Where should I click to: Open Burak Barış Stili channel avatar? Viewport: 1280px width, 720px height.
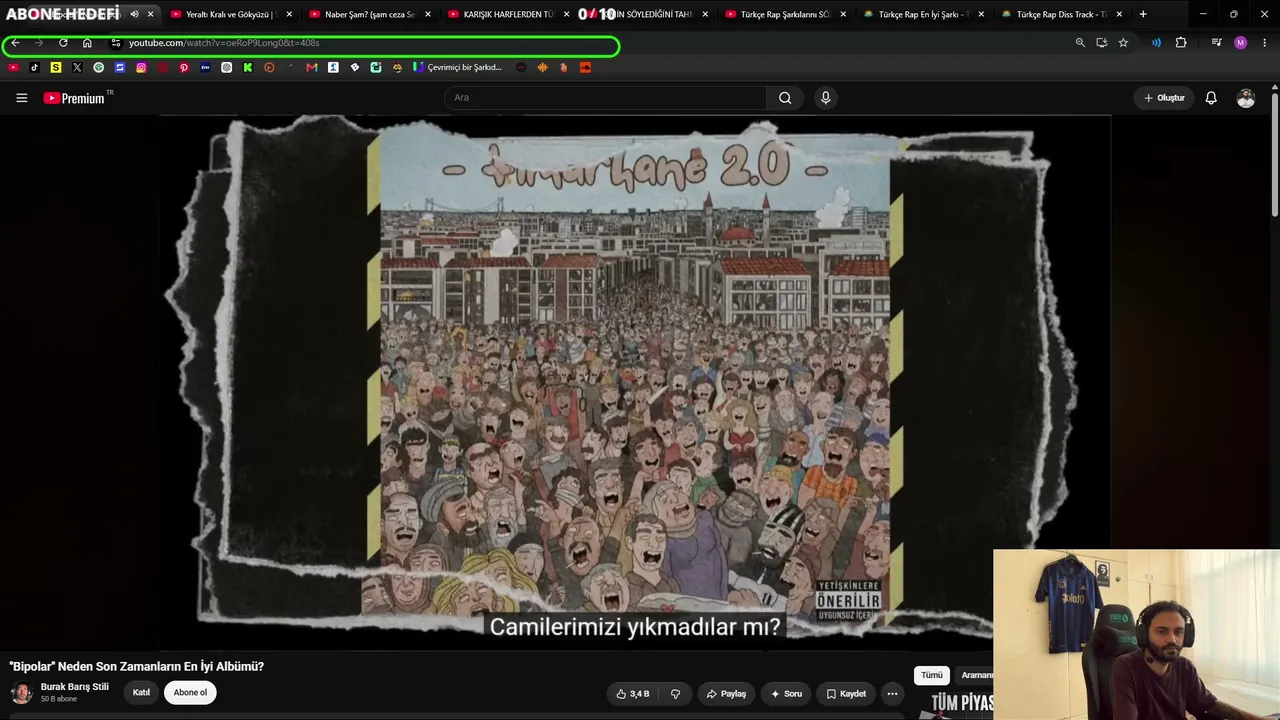[x=21, y=693]
